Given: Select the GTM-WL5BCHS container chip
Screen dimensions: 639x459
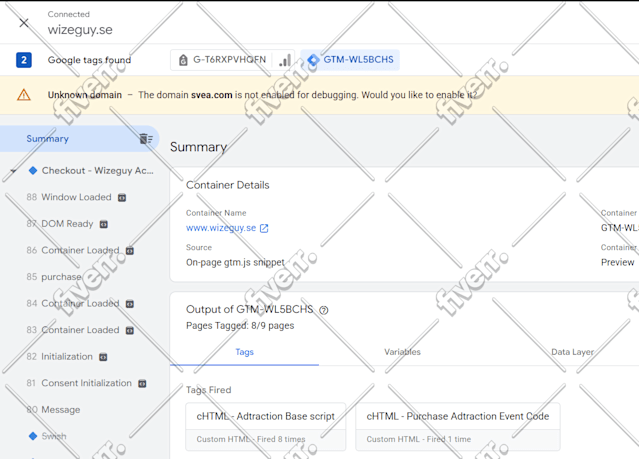Looking at the screenshot, I should 350,60.
